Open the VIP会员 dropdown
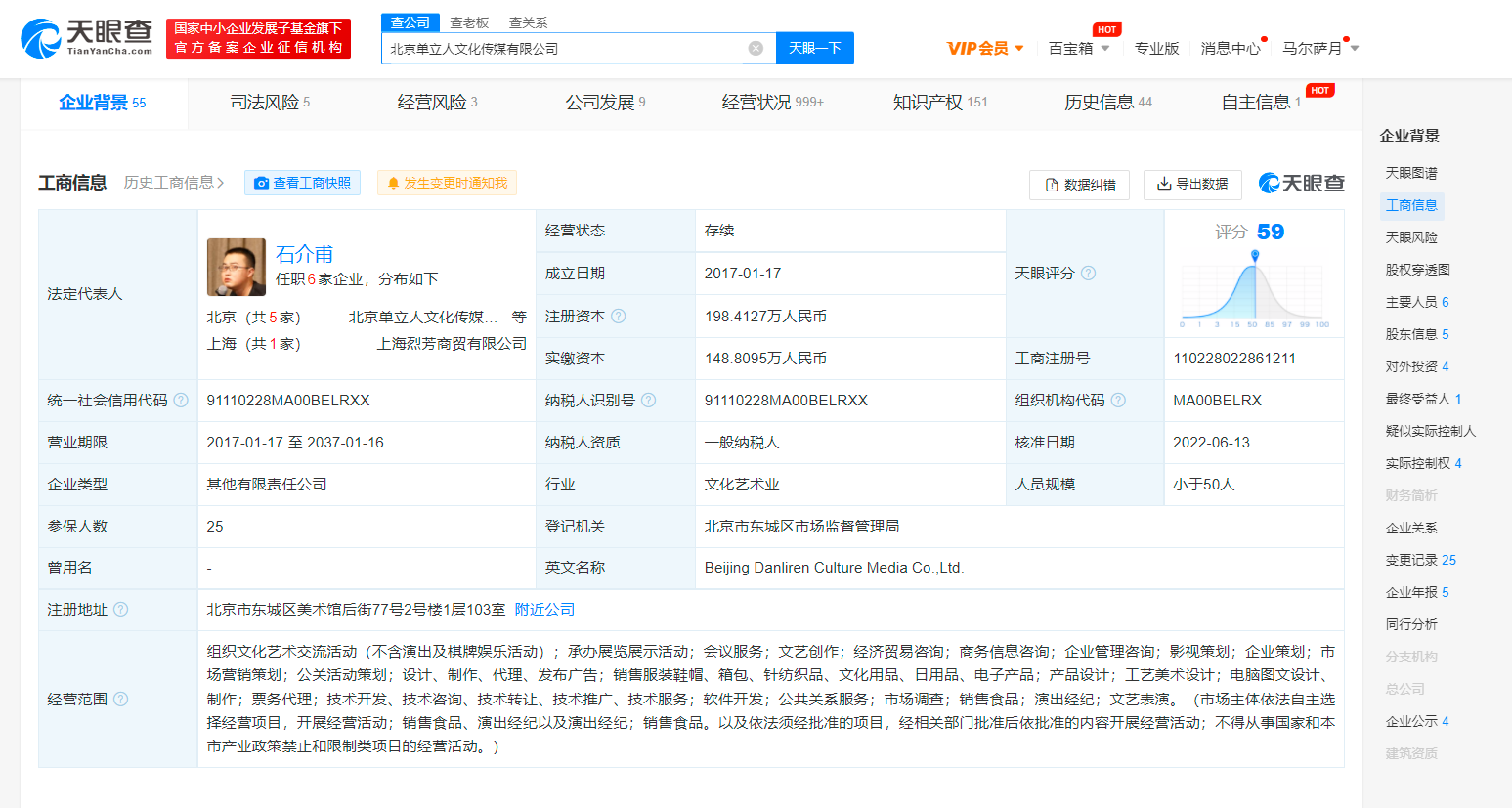This screenshot has width=1512, height=808. [x=985, y=48]
